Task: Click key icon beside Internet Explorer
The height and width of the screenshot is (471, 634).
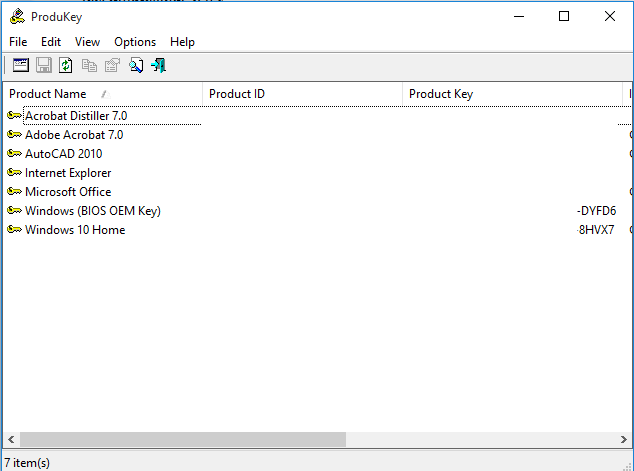Action: [x=15, y=173]
